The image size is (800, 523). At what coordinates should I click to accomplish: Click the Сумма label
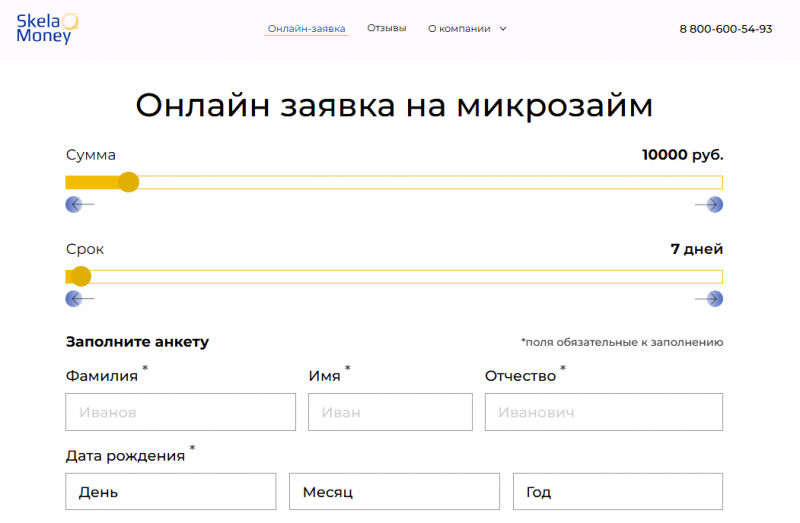[91, 155]
